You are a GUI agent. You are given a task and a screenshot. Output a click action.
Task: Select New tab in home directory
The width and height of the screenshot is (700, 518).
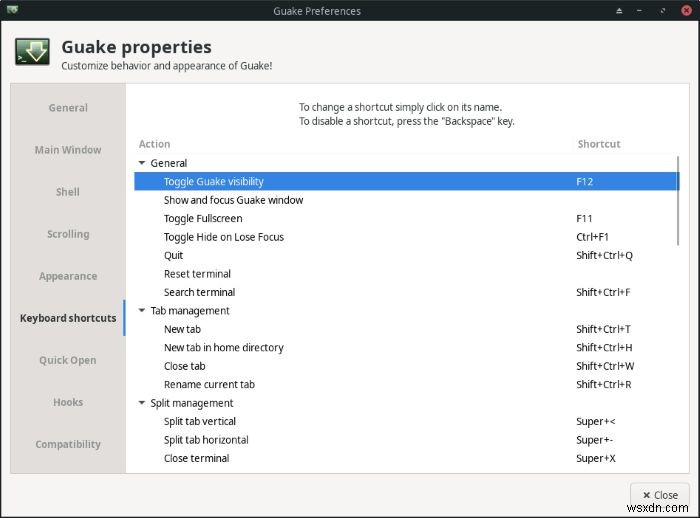[x=406, y=347]
